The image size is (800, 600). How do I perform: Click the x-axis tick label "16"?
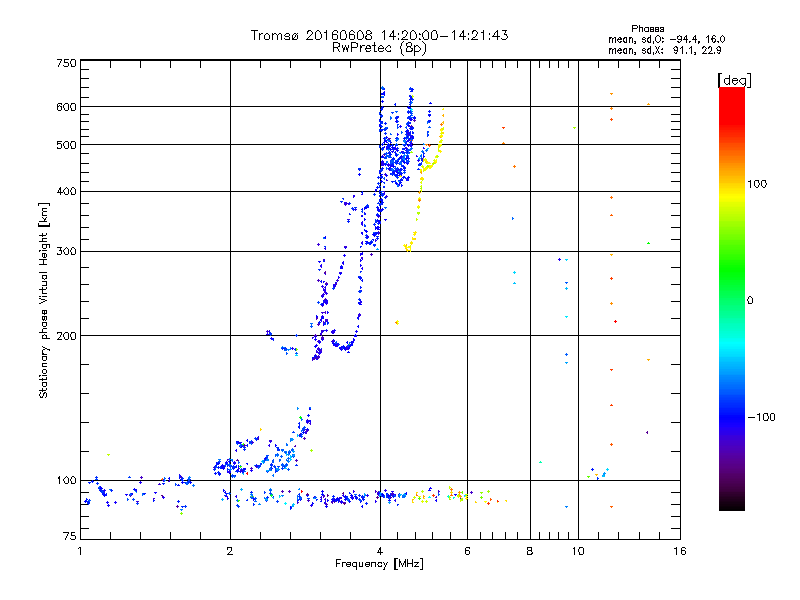click(x=680, y=551)
